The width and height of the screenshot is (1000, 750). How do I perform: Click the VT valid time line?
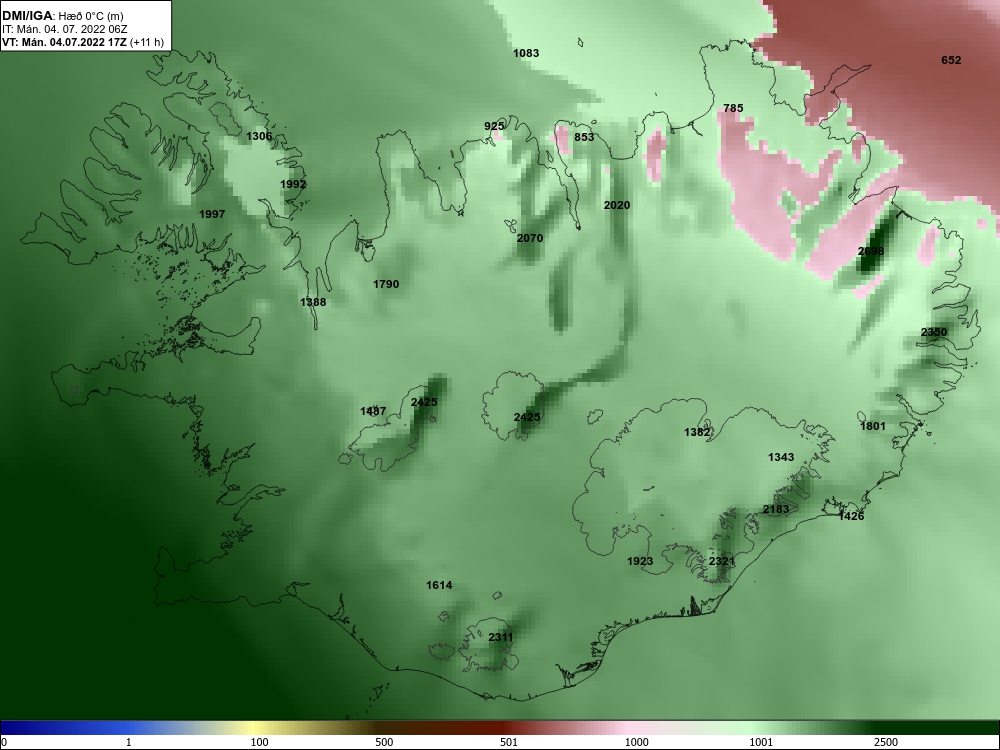(x=82, y=43)
